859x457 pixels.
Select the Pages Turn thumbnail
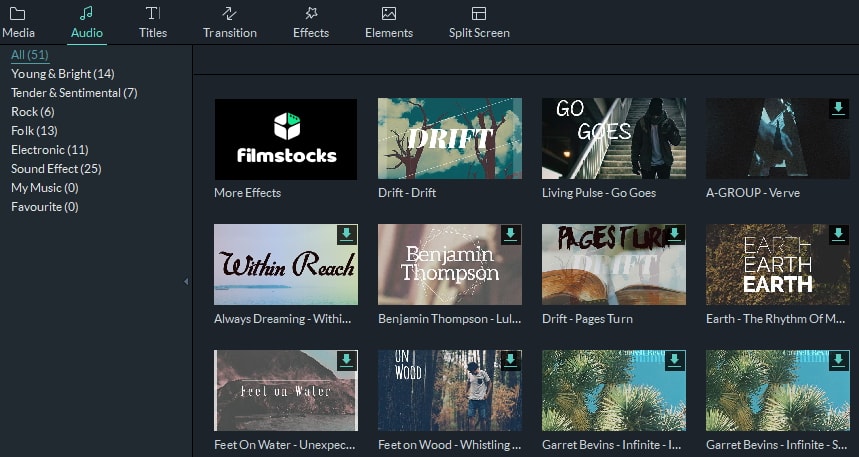(x=614, y=265)
